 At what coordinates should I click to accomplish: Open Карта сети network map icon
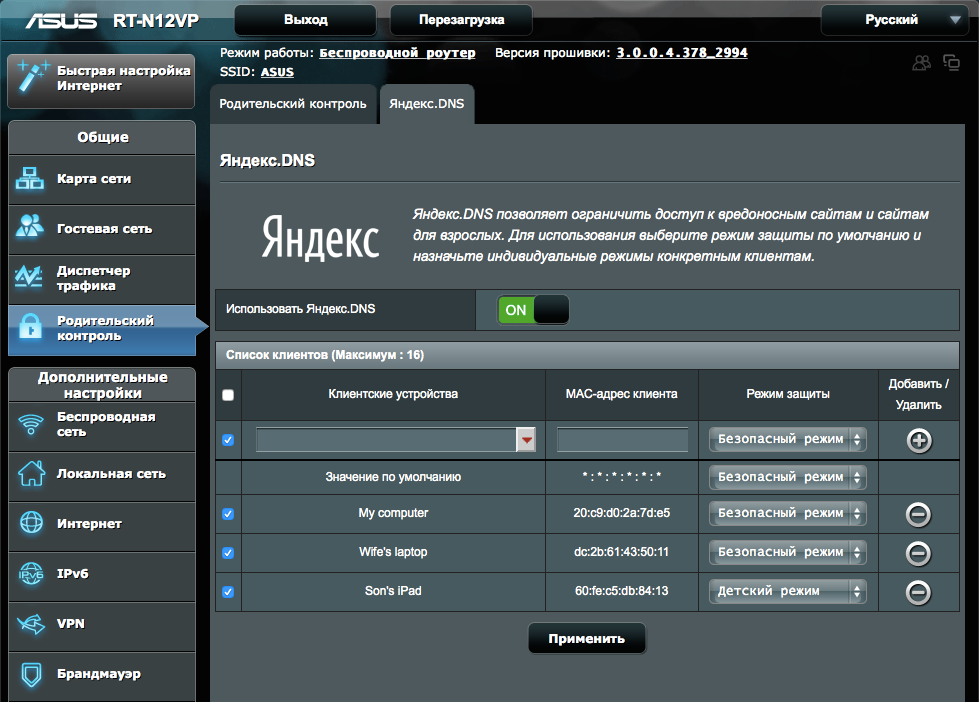[x=29, y=179]
